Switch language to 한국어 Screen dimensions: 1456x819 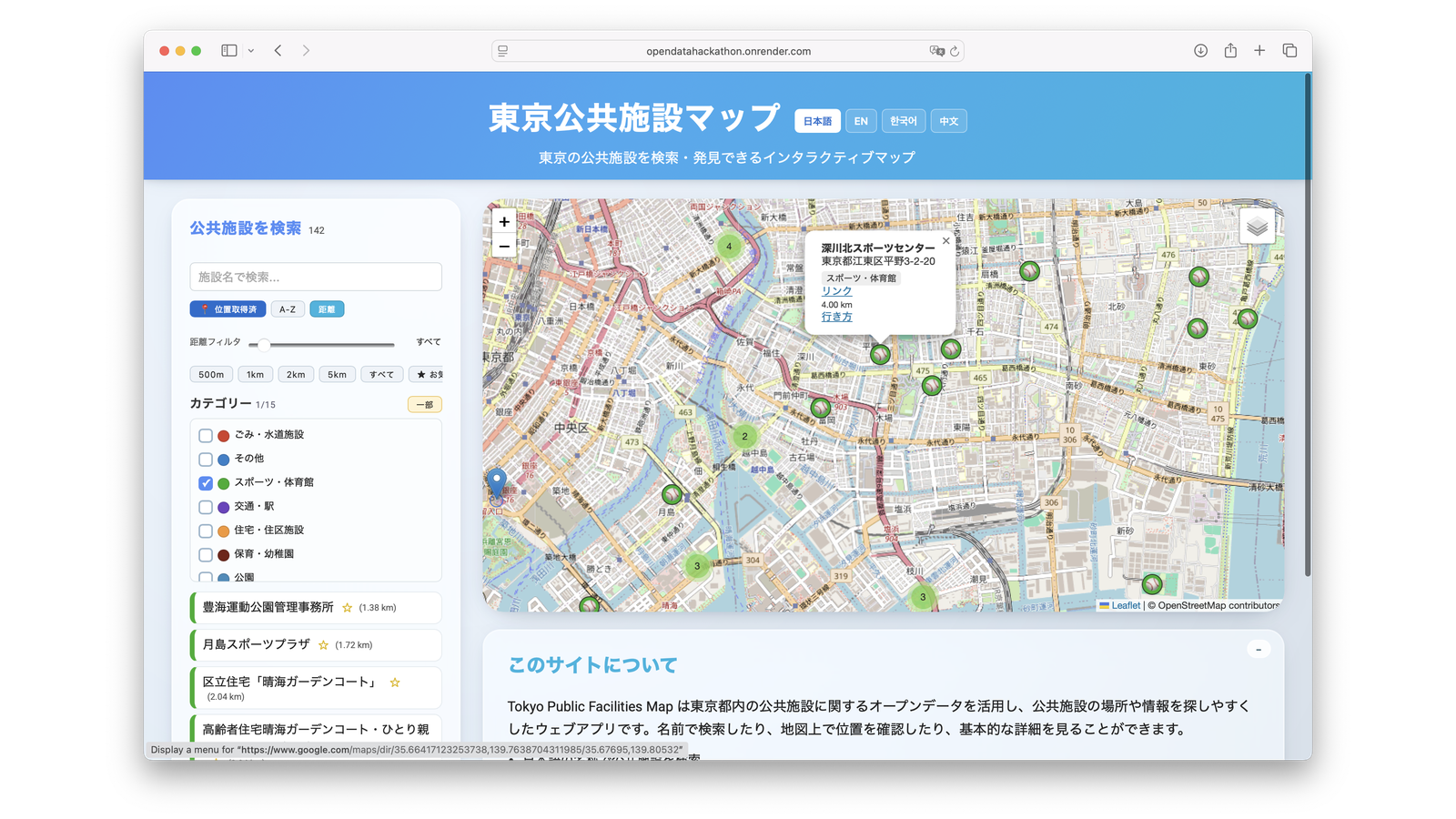(x=904, y=121)
